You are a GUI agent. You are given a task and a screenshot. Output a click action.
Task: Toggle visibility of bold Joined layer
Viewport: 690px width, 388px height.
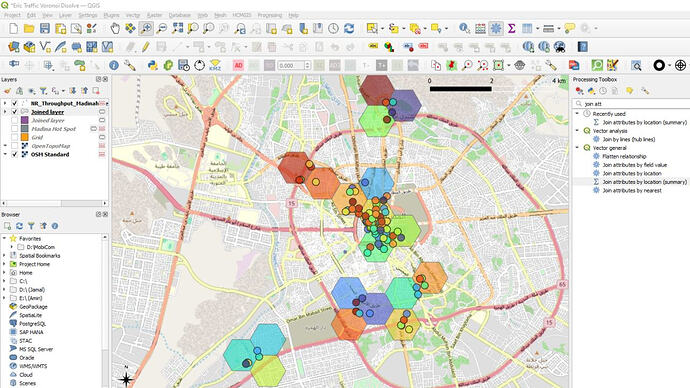coord(15,112)
